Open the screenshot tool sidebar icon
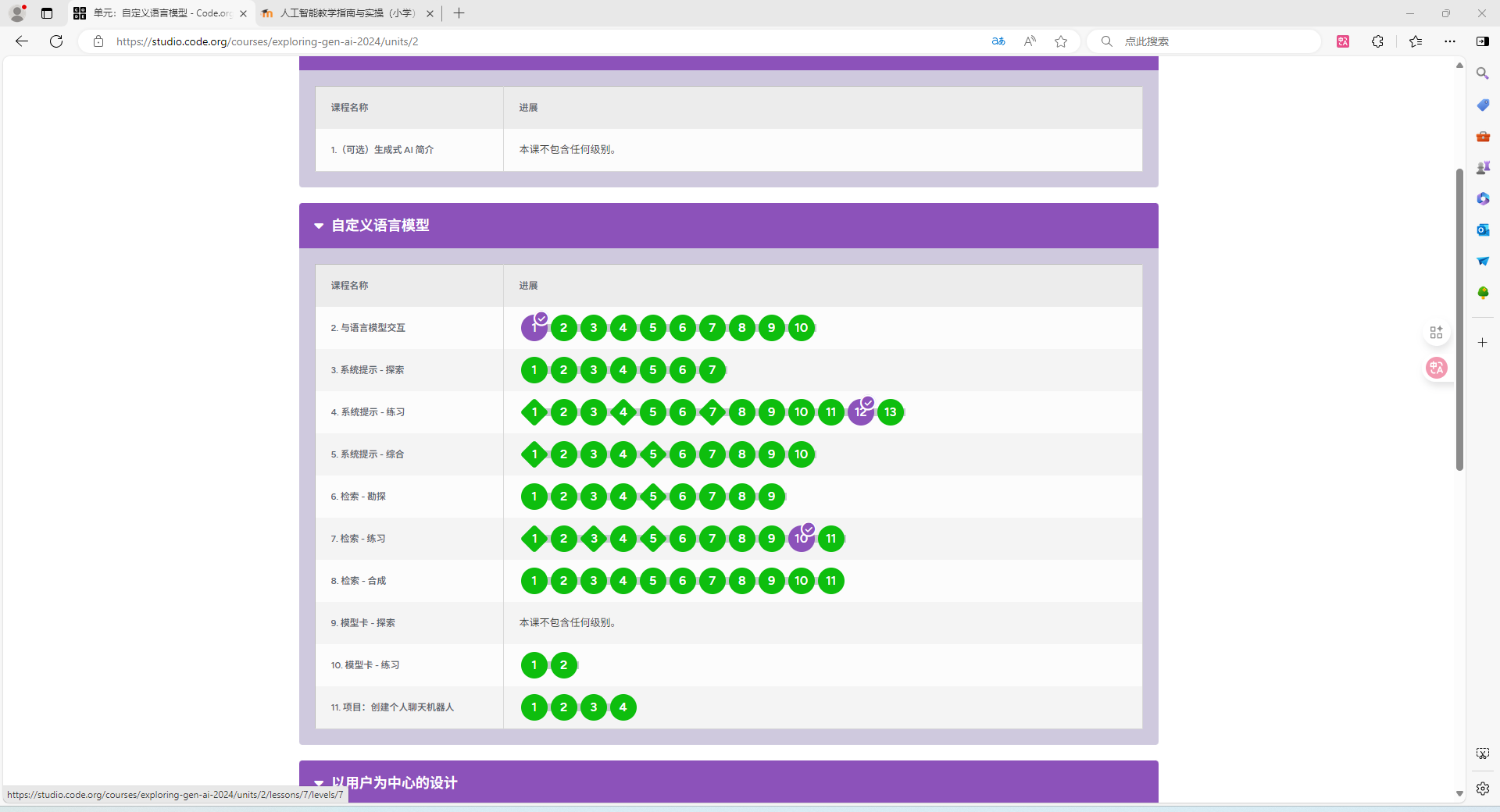This screenshot has height=812, width=1500. (x=1482, y=753)
